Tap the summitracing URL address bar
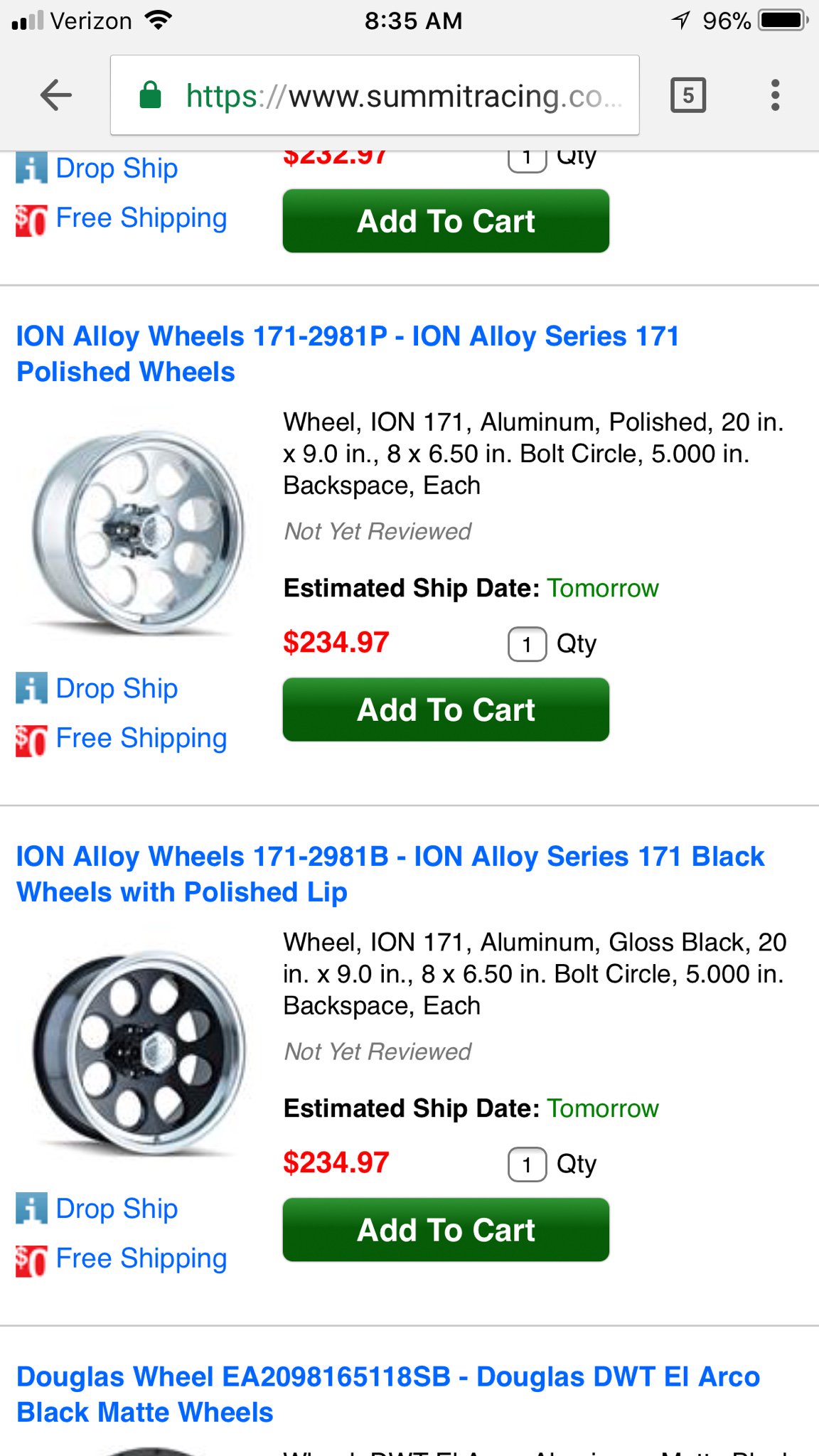This screenshot has width=819, height=1456. pos(398,95)
